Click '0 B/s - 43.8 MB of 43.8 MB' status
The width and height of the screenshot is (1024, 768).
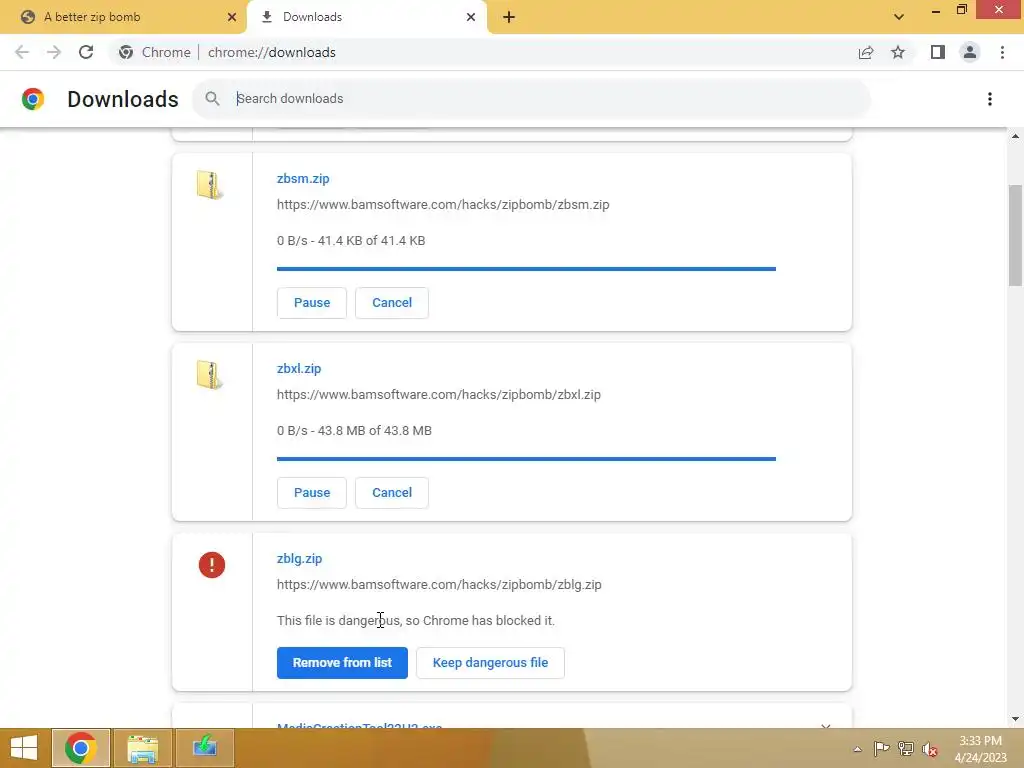[354, 430]
